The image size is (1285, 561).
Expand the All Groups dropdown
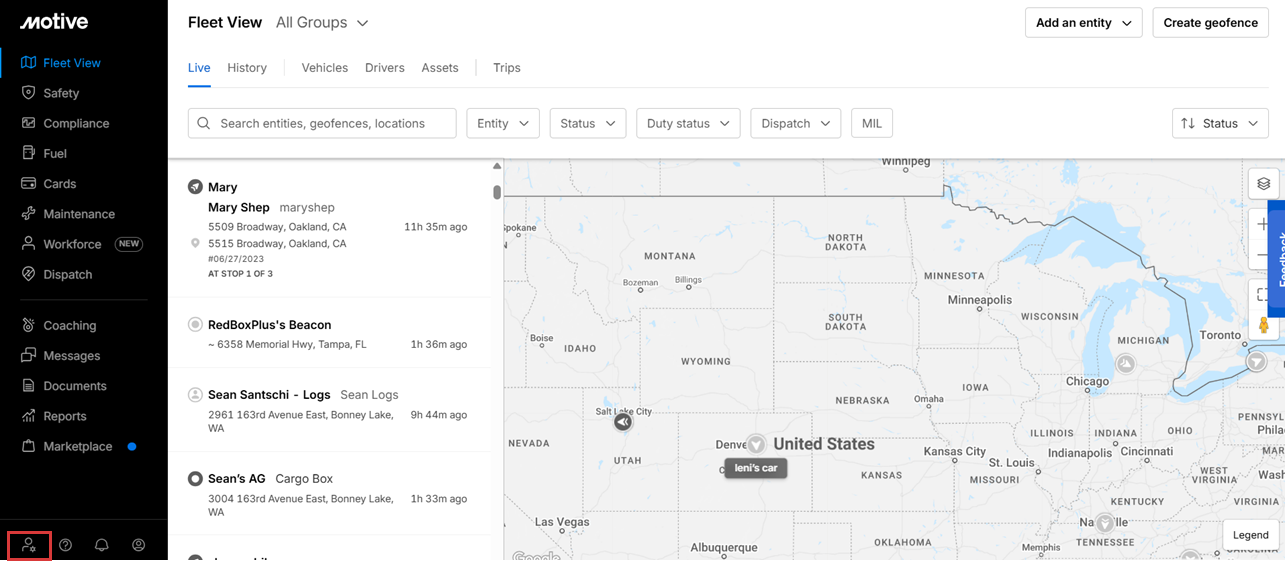point(322,22)
